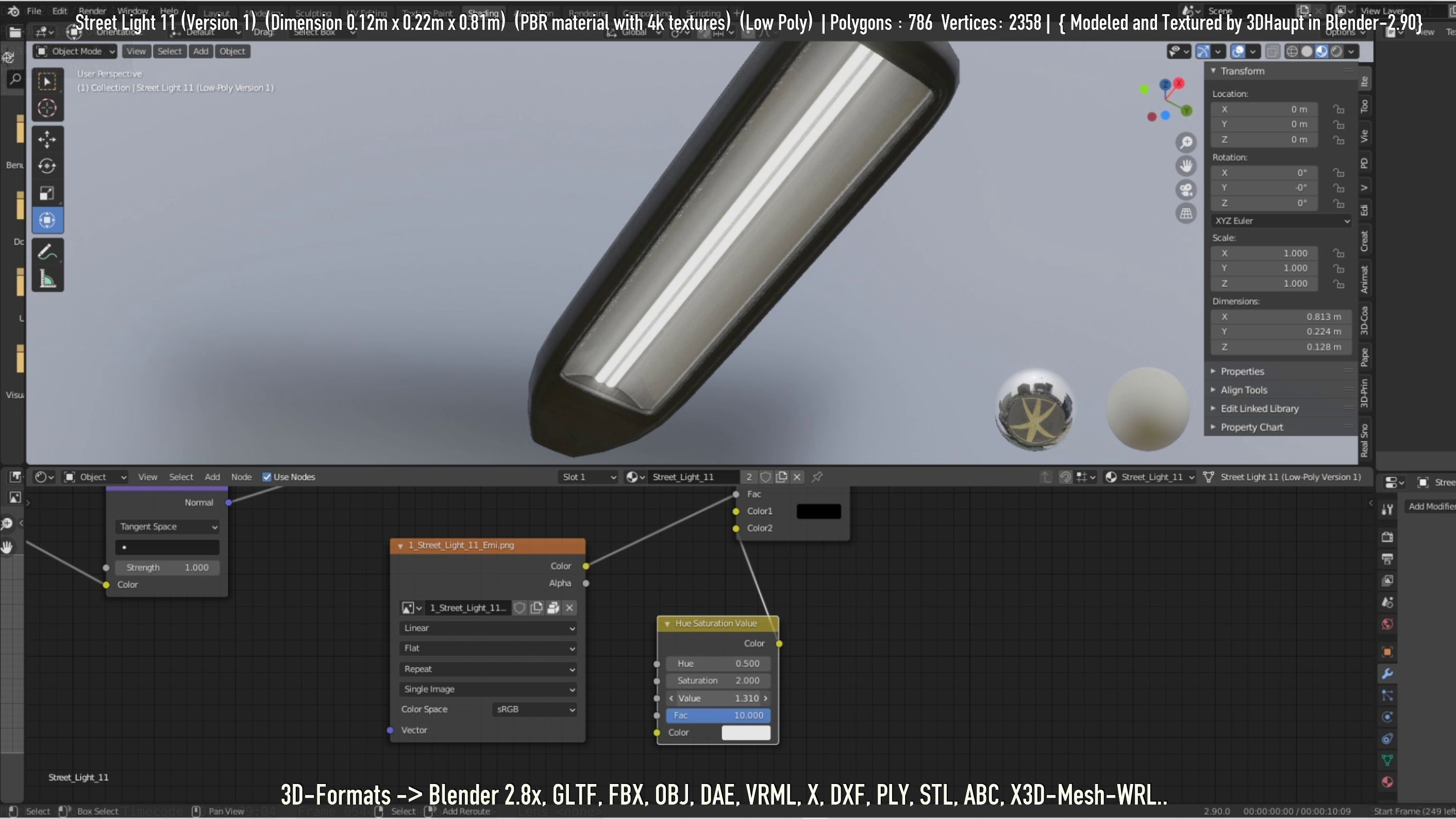1456x819 pixels.
Task: Click Add Modifier button
Action: coord(1431,506)
